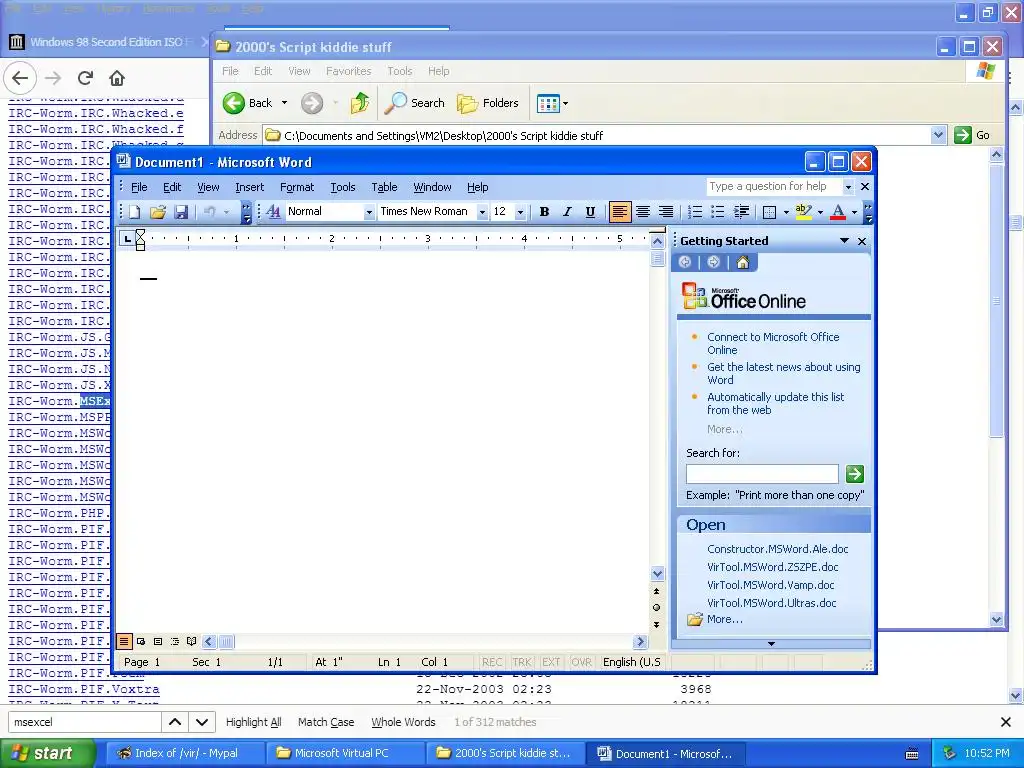
Task: Open Styles and Formatting pane icon
Action: pos(274,212)
